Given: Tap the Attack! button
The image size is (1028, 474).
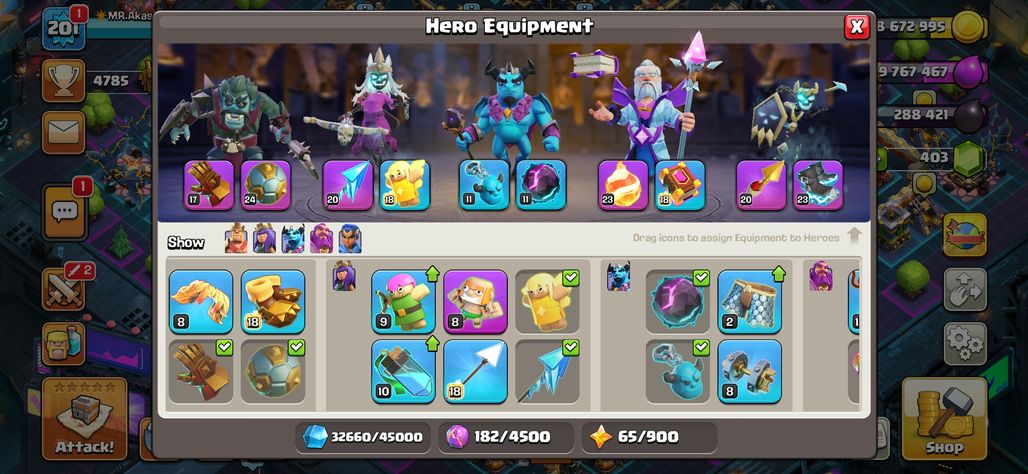Looking at the screenshot, I should point(85,418).
